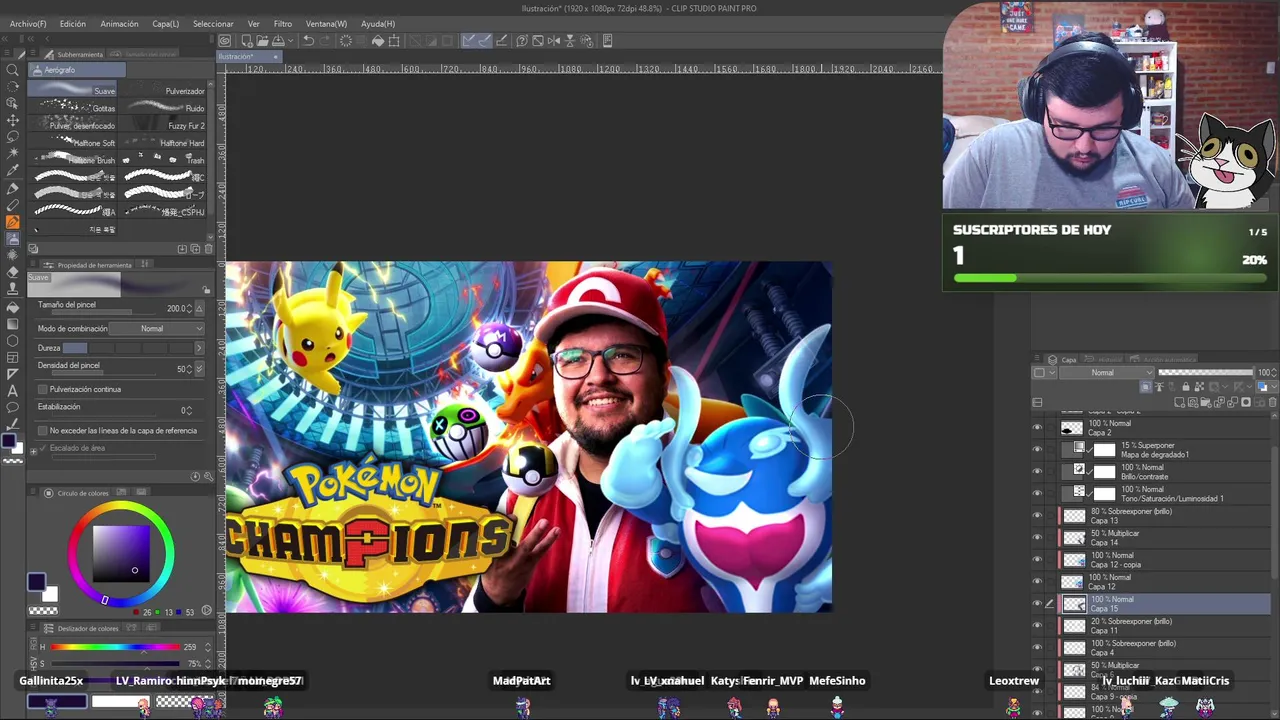Enable Pulverización continua checkbox
This screenshot has width=1280, height=720.
(42, 389)
